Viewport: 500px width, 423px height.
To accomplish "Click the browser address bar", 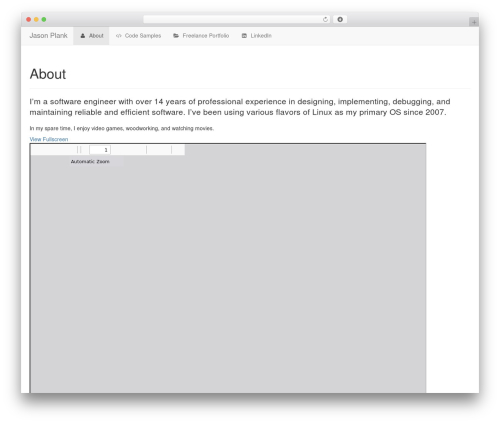I will pyautogui.click(x=237, y=19).
